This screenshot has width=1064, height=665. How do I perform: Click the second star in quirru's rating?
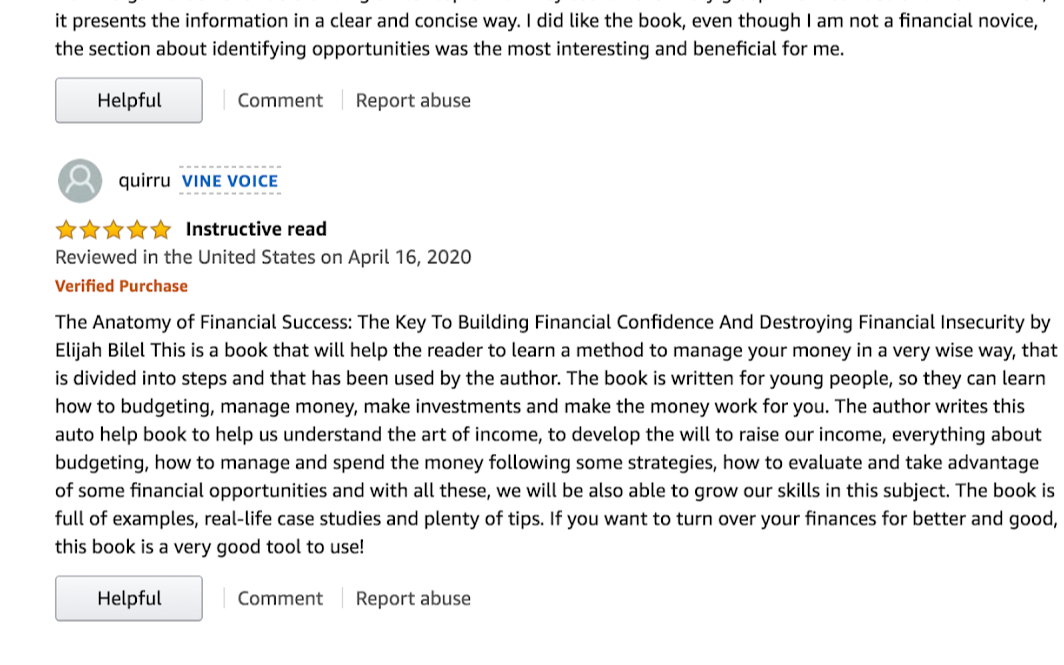coord(90,230)
